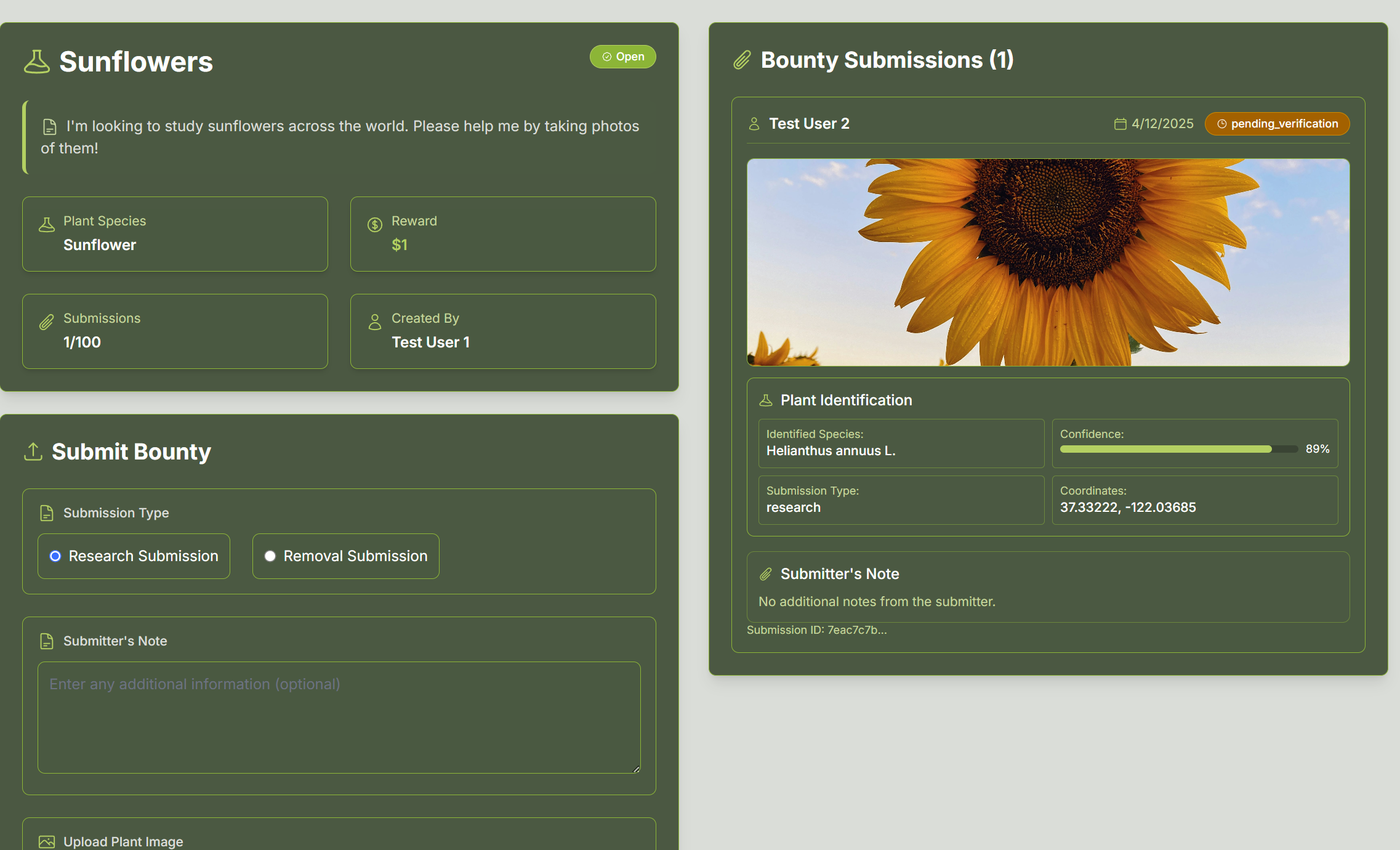
Task: Click the textarea resize handle corner
Action: tap(636, 769)
